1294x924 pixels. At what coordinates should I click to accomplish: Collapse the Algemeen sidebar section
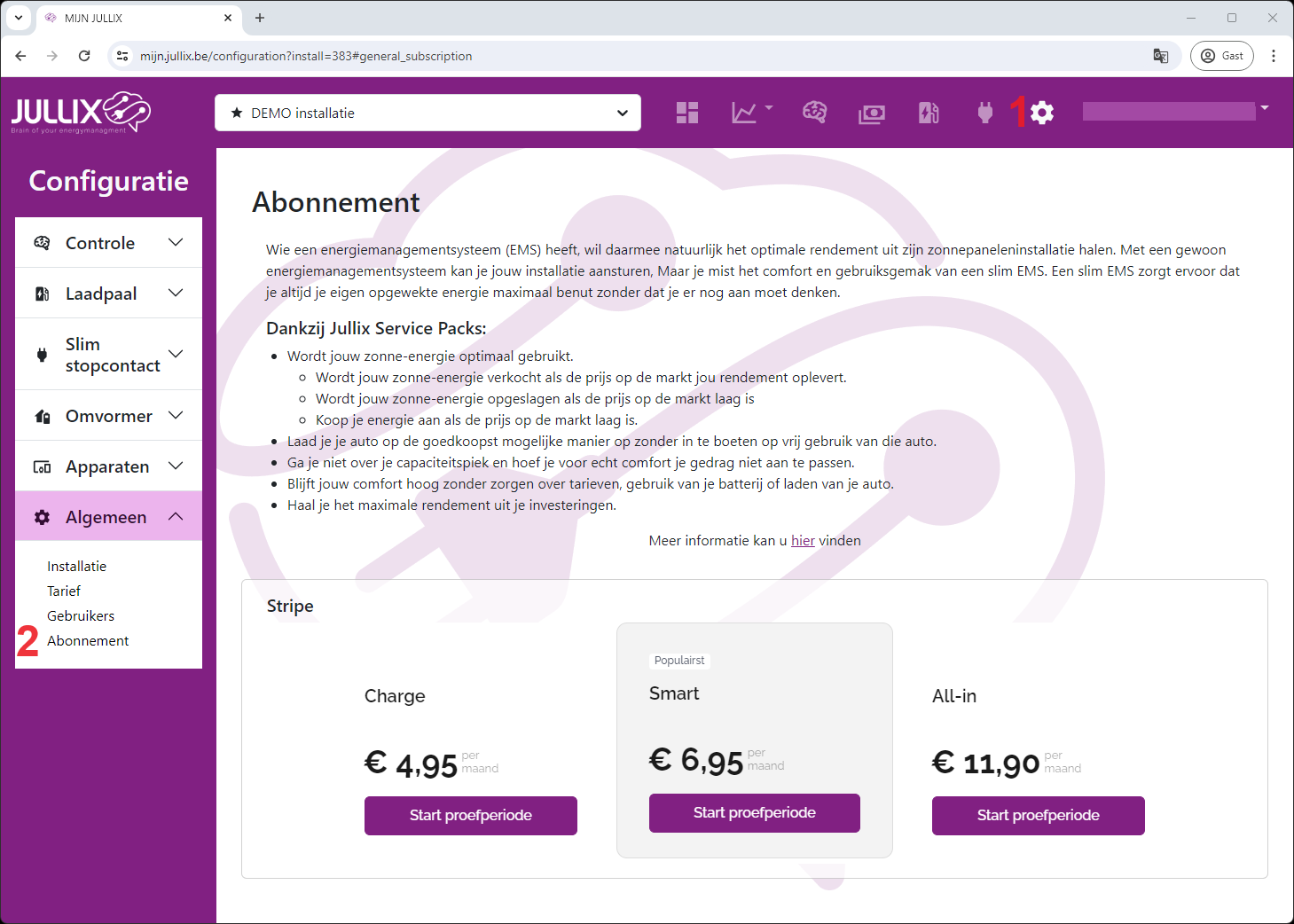[108, 517]
